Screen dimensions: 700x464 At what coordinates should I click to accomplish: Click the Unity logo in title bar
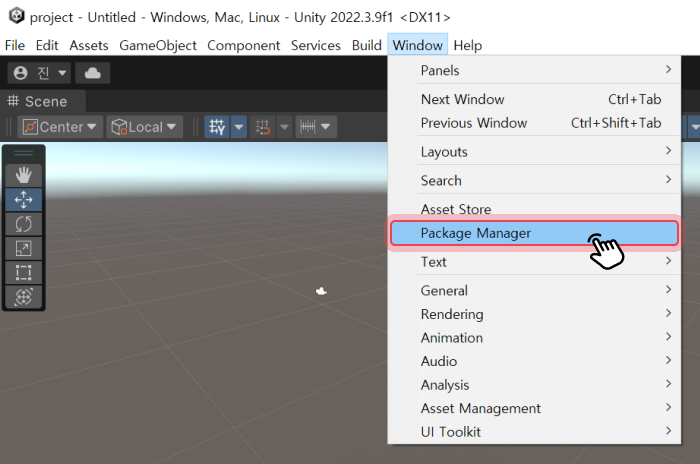coord(15,17)
